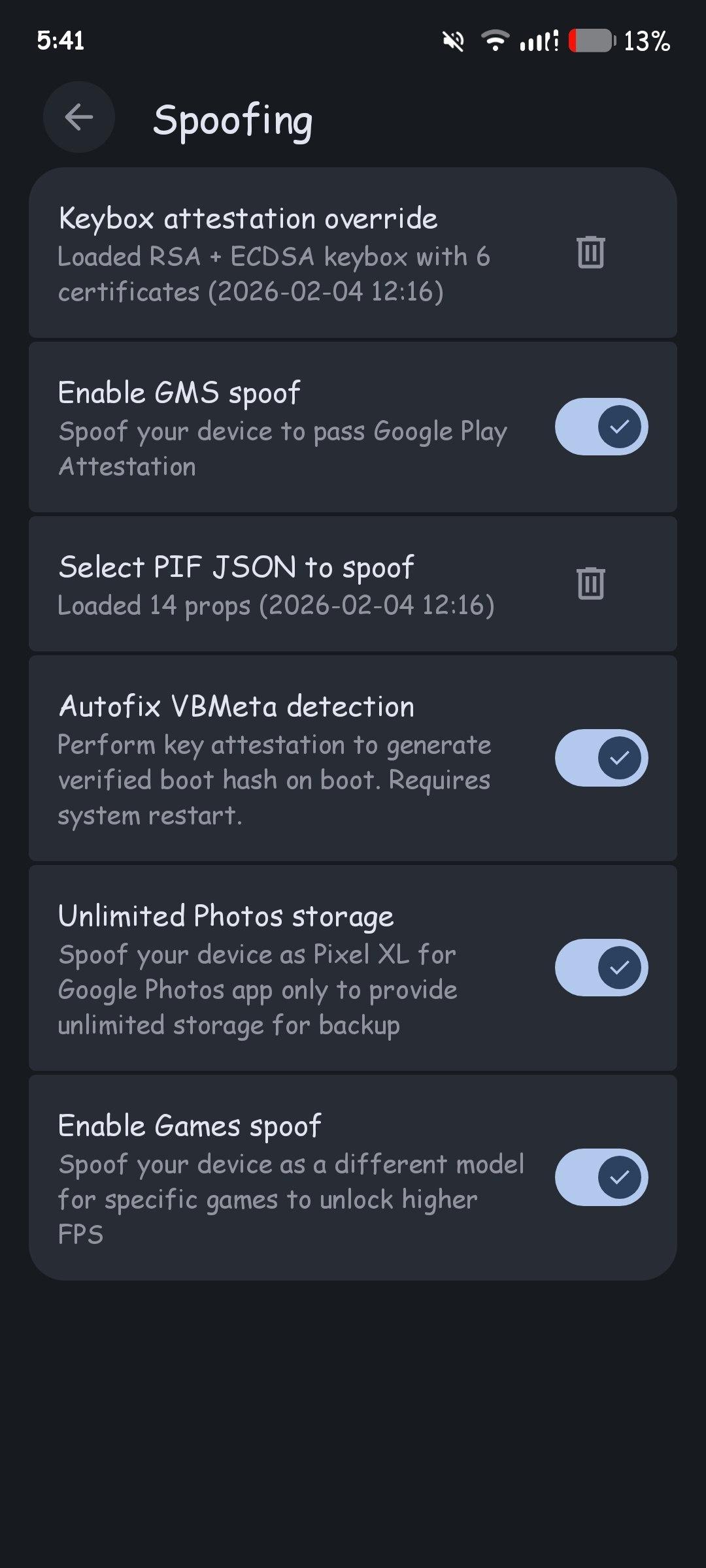706x1568 pixels.
Task: Tap the Wi-Fi status bar icon
Action: (x=495, y=41)
